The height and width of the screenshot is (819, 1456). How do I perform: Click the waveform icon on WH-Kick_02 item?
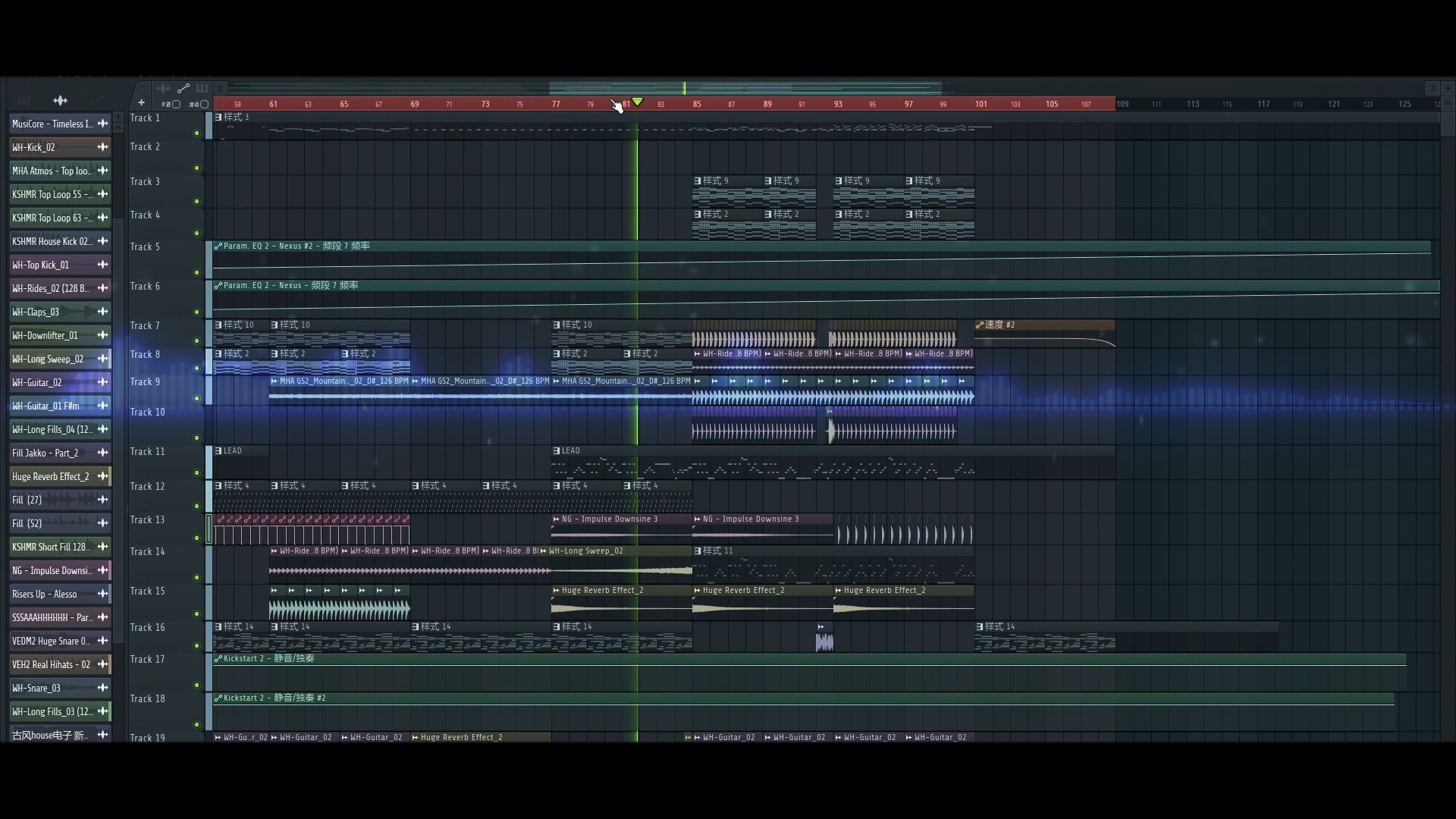click(102, 147)
